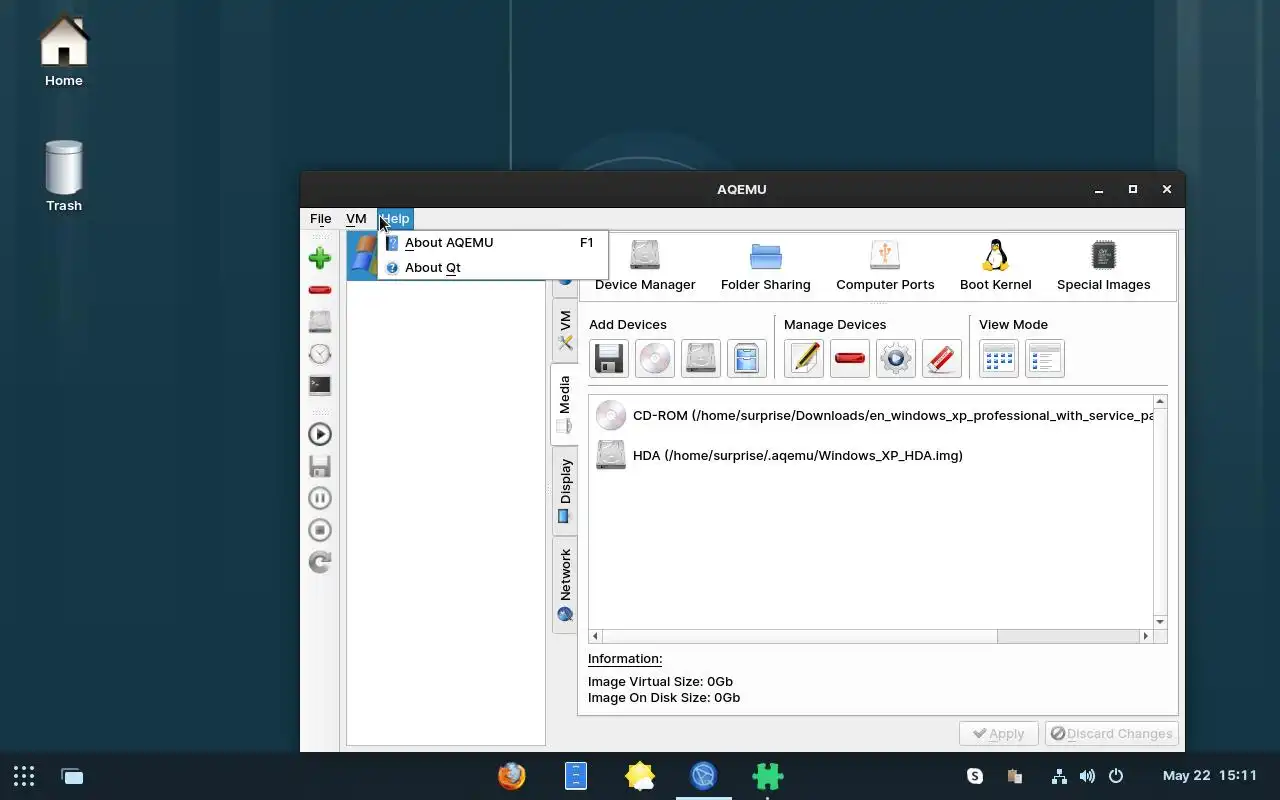Viewport: 1280px width, 800px height.
Task: Click the horizontal scrollbar of device list
Action: [800, 636]
